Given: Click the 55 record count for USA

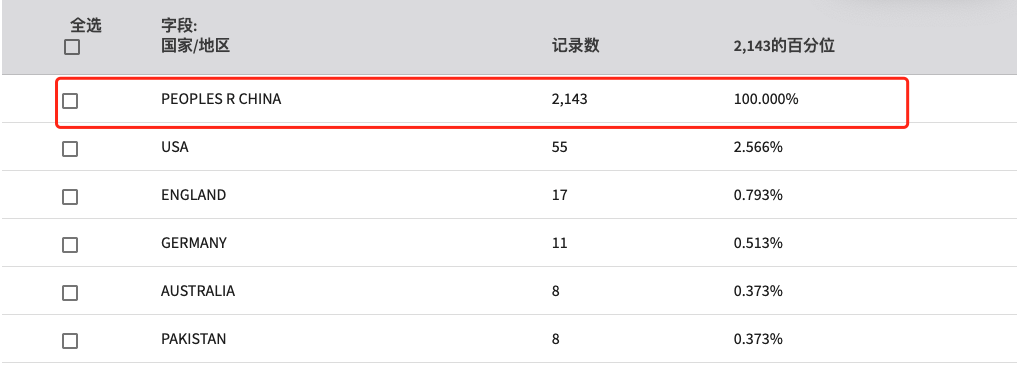Looking at the screenshot, I should [x=559, y=147].
